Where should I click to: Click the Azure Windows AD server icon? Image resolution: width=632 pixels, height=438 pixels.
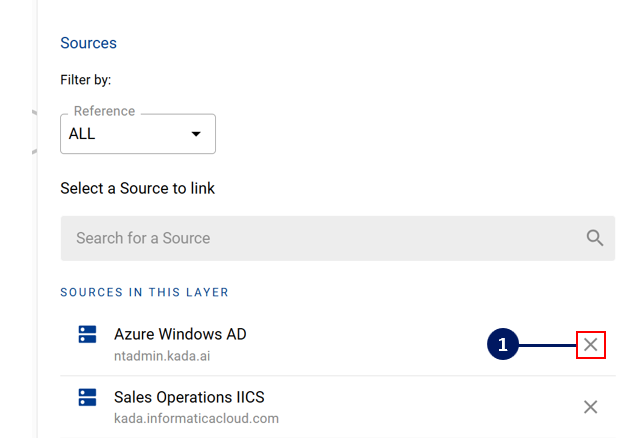point(87,335)
